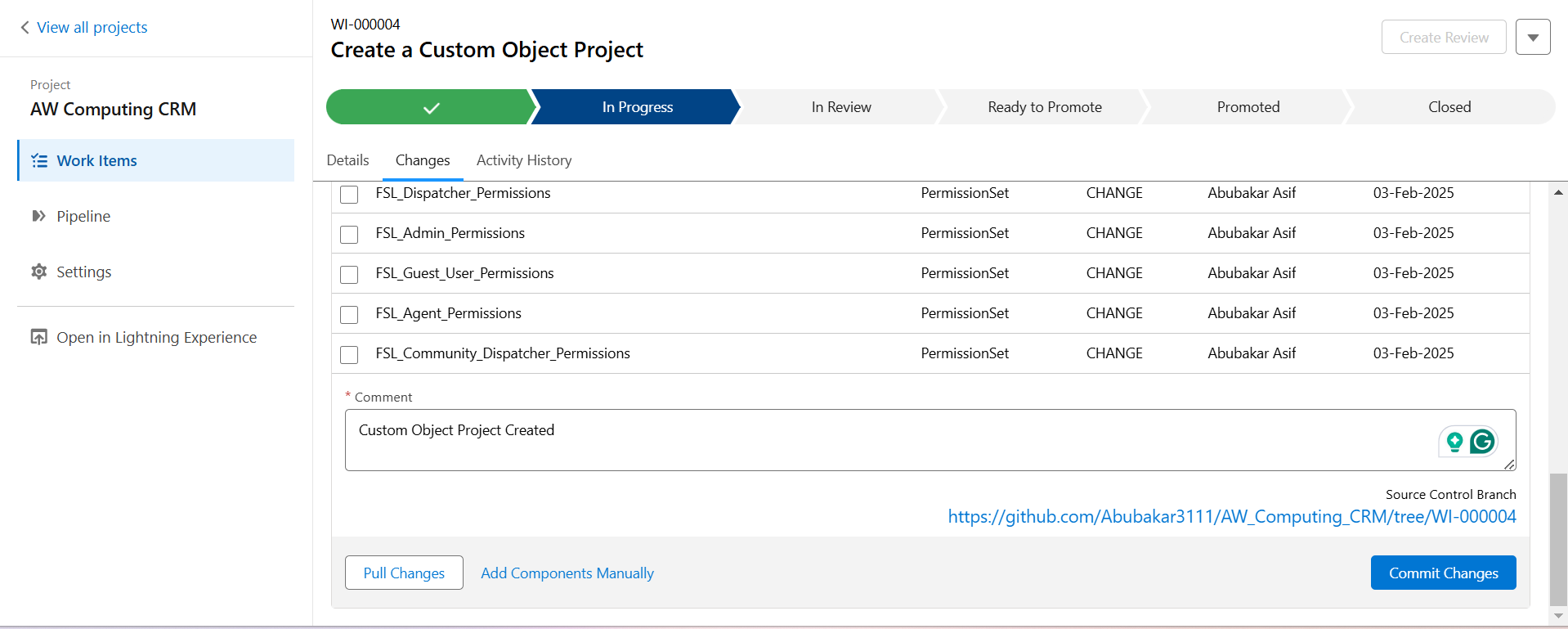The image size is (1568, 629).
Task: Open the dropdown arrow next to Create Review
Action: coord(1533,38)
